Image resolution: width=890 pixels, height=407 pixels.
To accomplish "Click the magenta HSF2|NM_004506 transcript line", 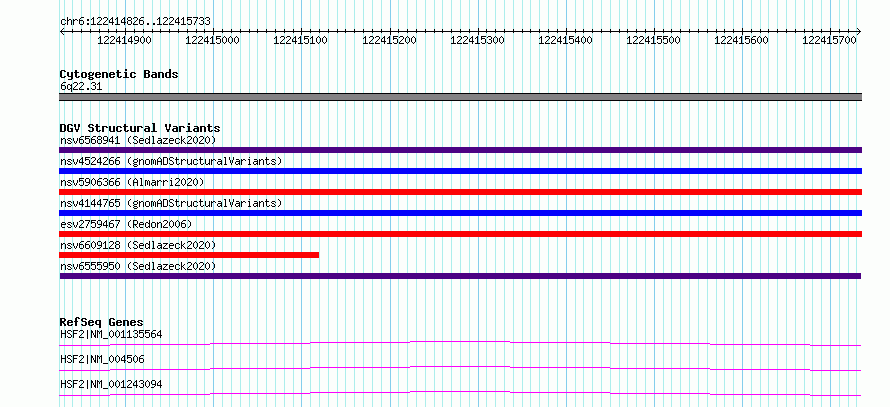I will pos(460,368).
